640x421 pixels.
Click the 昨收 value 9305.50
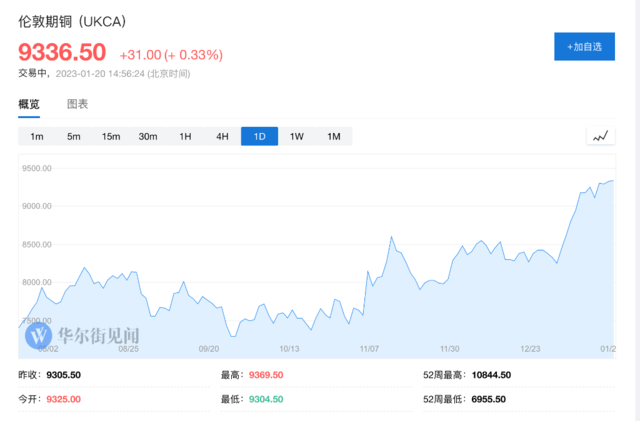coord(63,375)
